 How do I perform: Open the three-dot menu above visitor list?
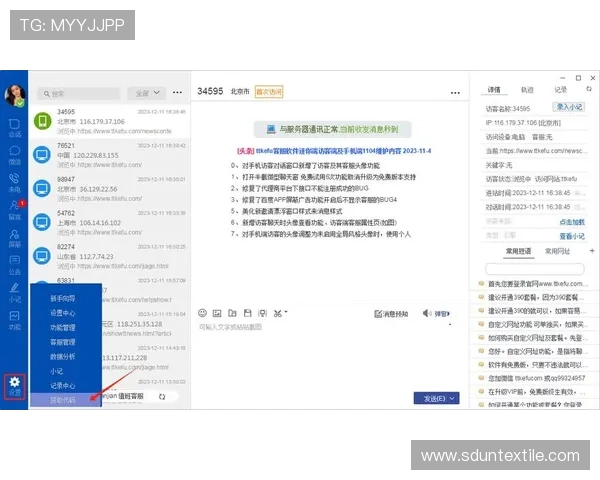coord(177,93)
